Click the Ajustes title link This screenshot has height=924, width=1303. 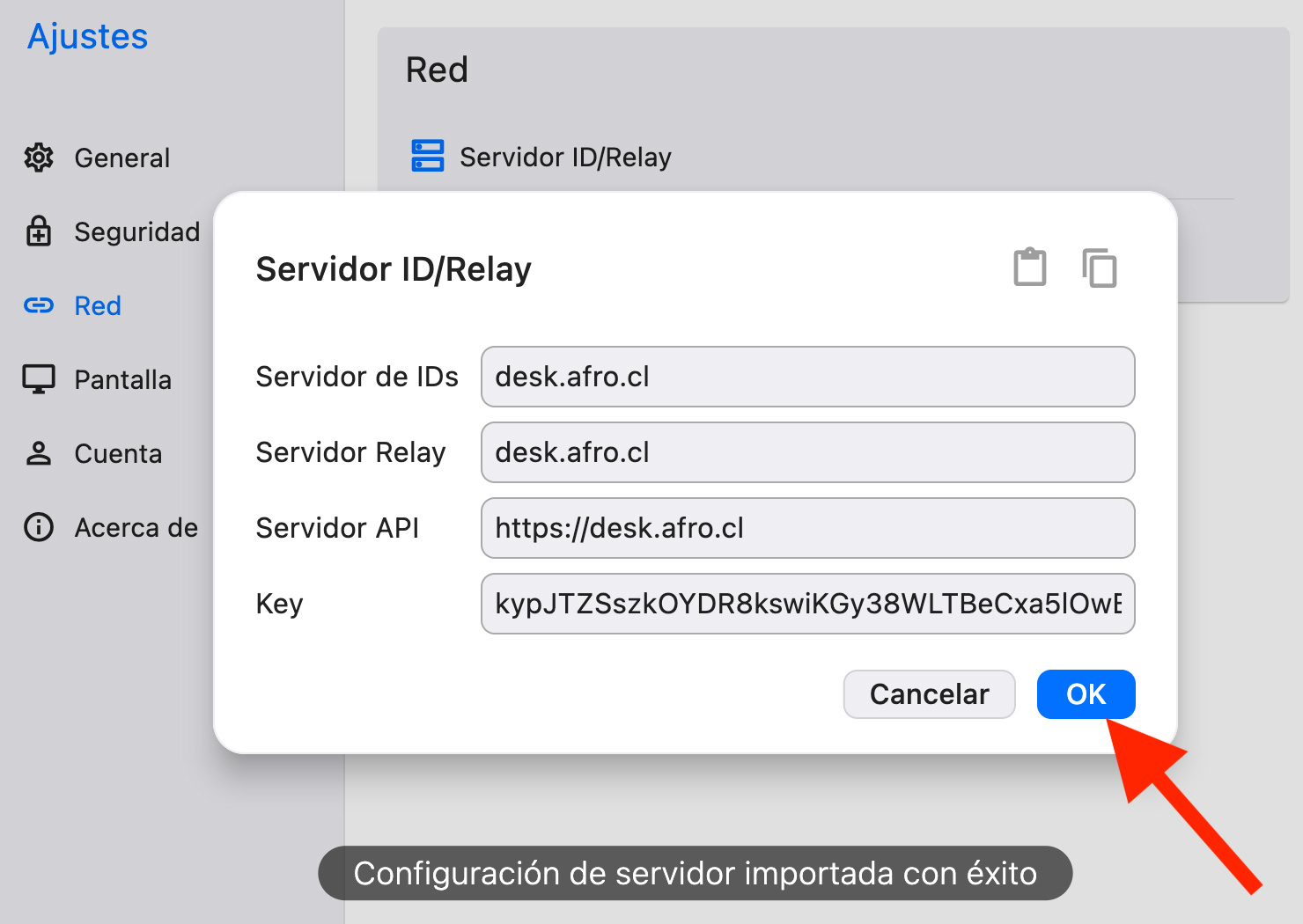(88, 37)
